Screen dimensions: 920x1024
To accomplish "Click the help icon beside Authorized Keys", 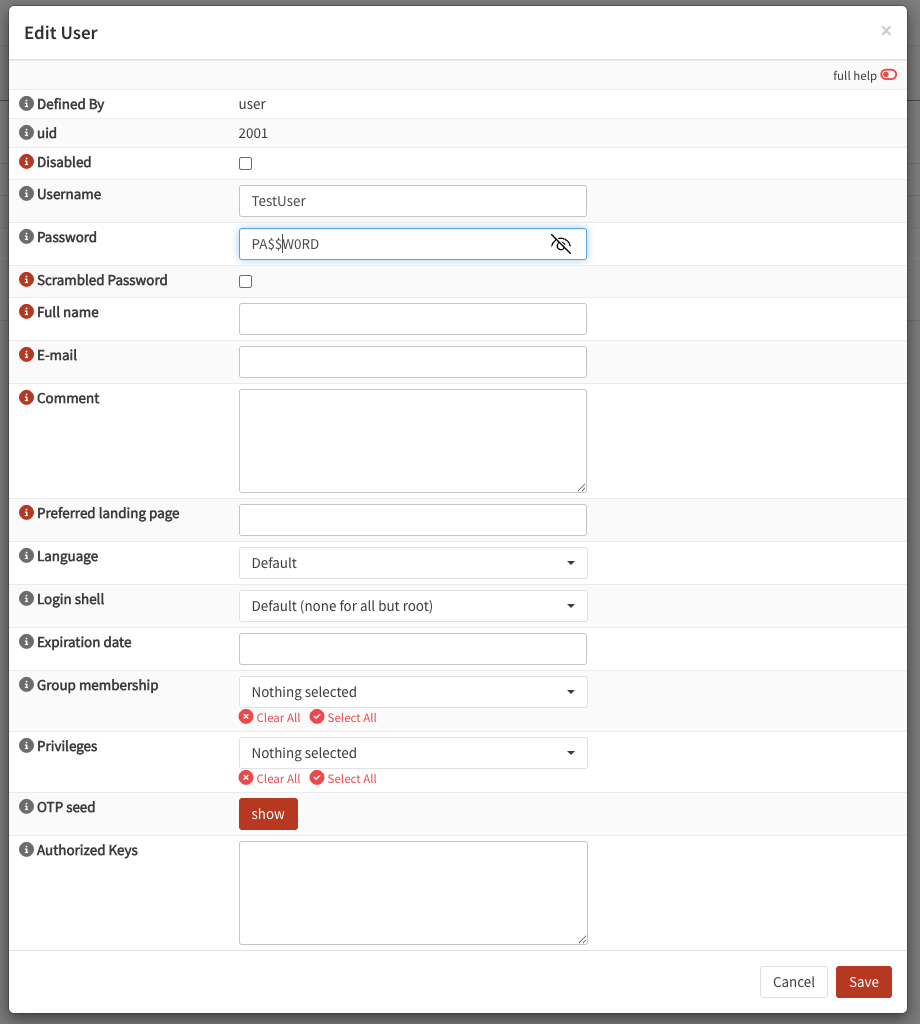I will click(27, 850).
